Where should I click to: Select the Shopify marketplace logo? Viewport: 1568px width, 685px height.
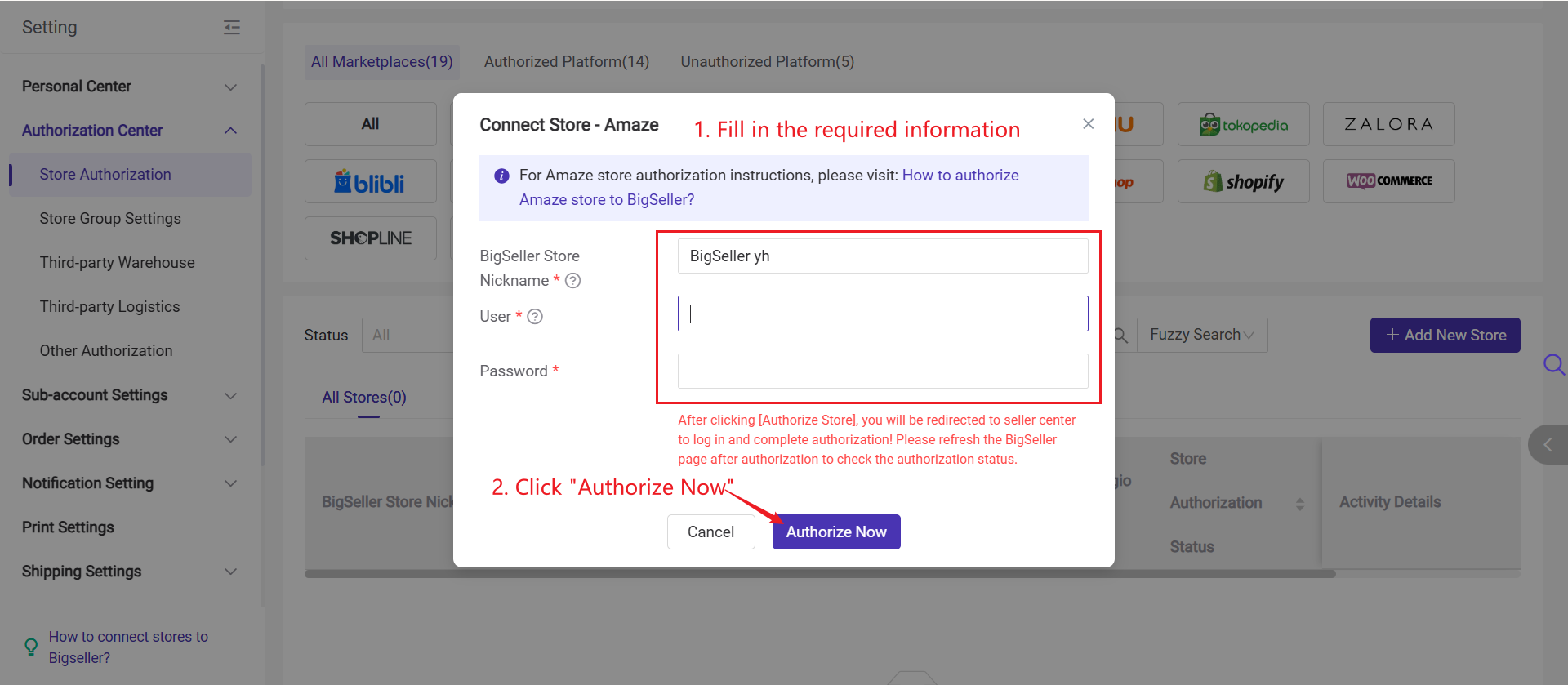[1243, 181]
